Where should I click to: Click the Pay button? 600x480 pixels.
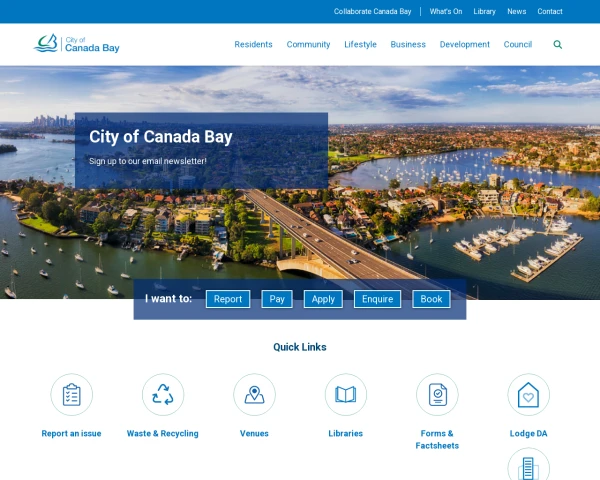277,299
